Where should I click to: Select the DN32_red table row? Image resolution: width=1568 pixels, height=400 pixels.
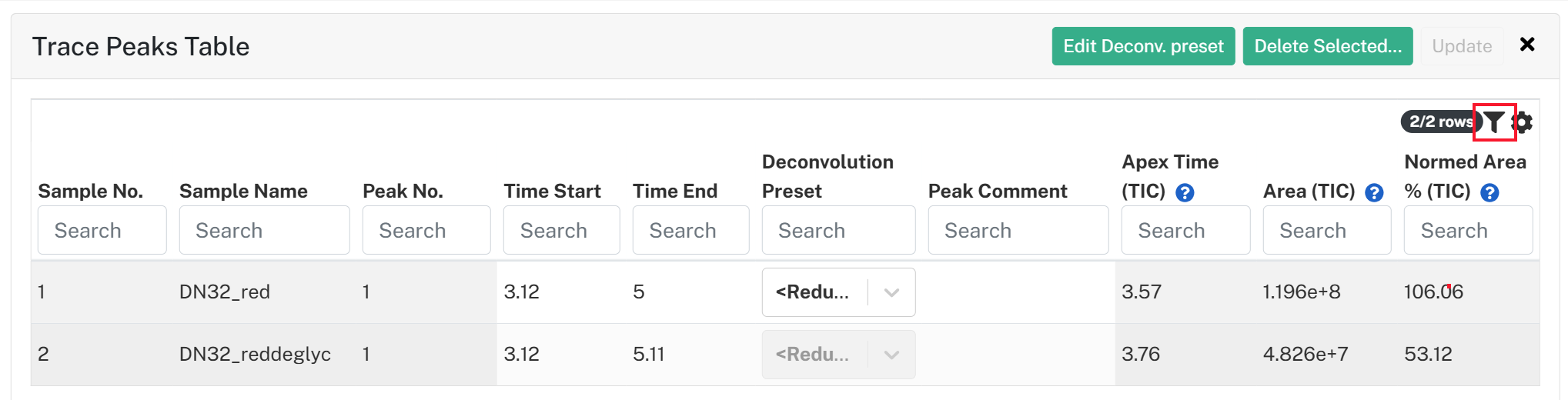tap(785, 292)
